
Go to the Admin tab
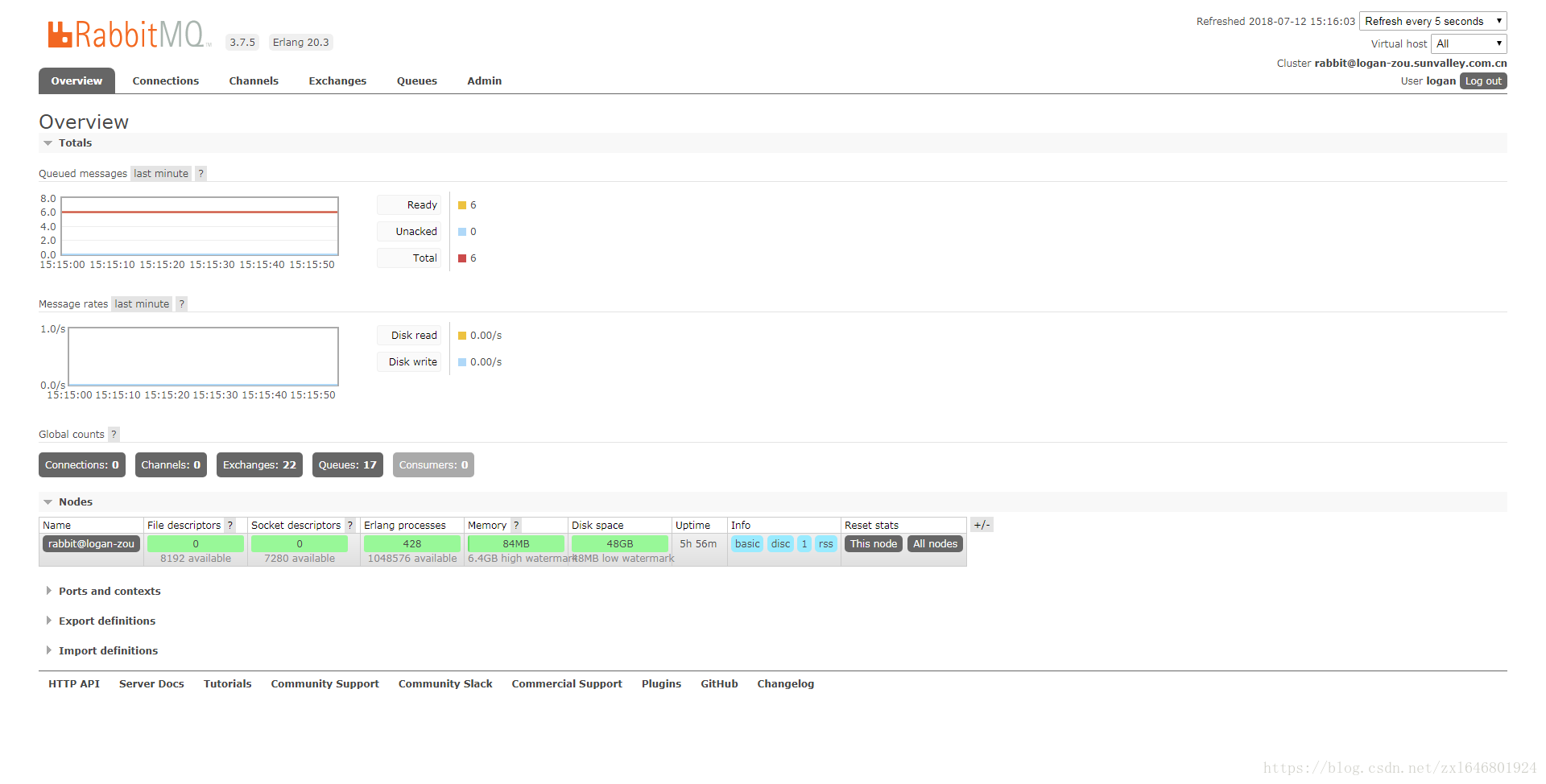(x=485, y=80)
